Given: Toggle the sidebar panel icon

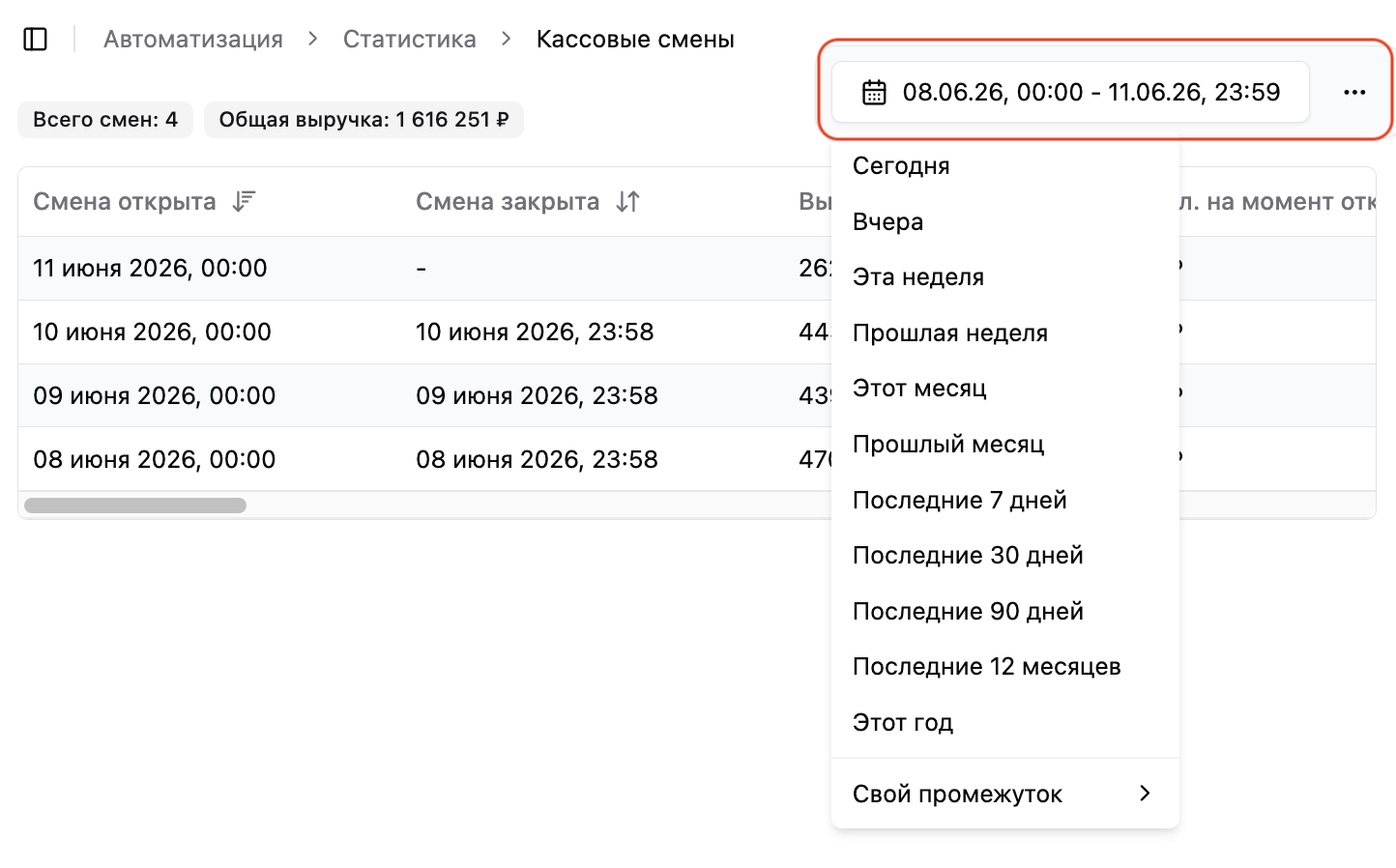Looking at the screenshot, I should (x=36, y=40).
